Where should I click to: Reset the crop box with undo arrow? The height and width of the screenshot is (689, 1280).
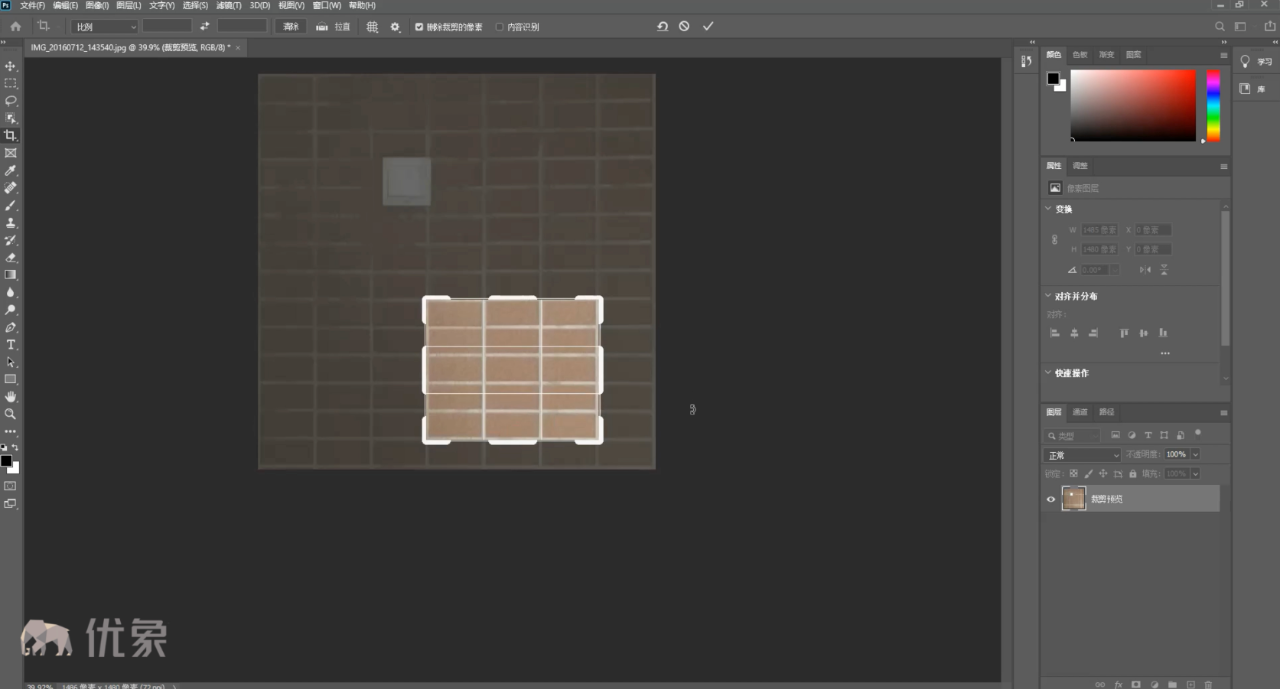[662, 27]
